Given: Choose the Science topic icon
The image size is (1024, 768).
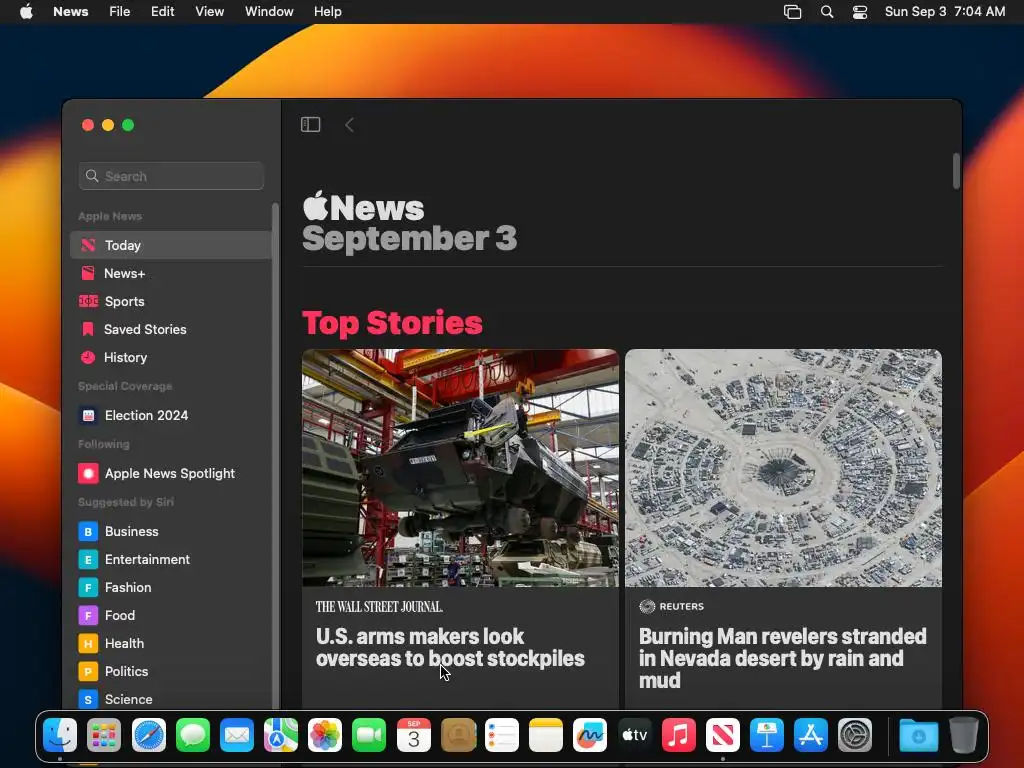Looking at the screenshot, I should click(88, 699).
